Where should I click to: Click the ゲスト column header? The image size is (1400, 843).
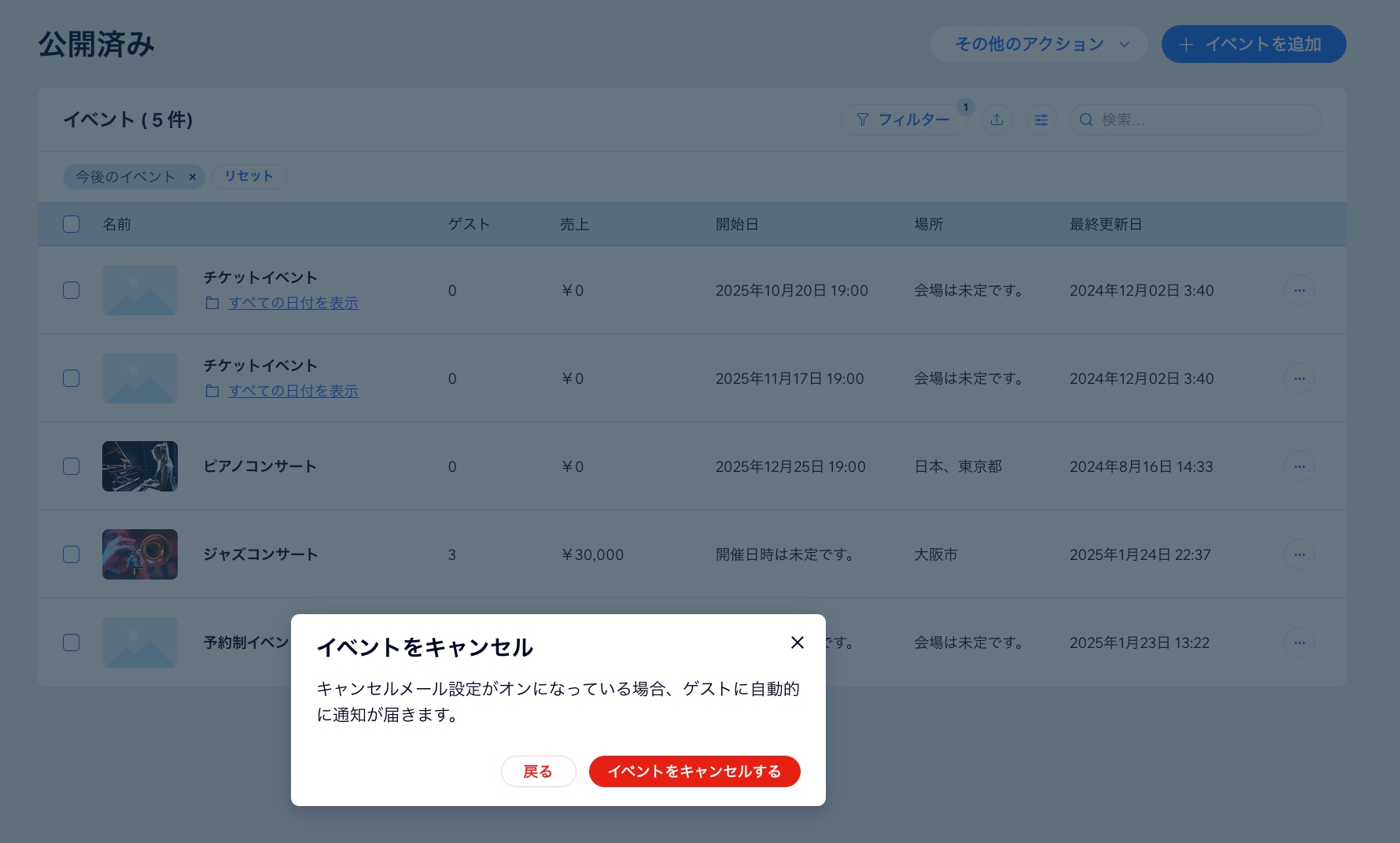coord(469,224)
